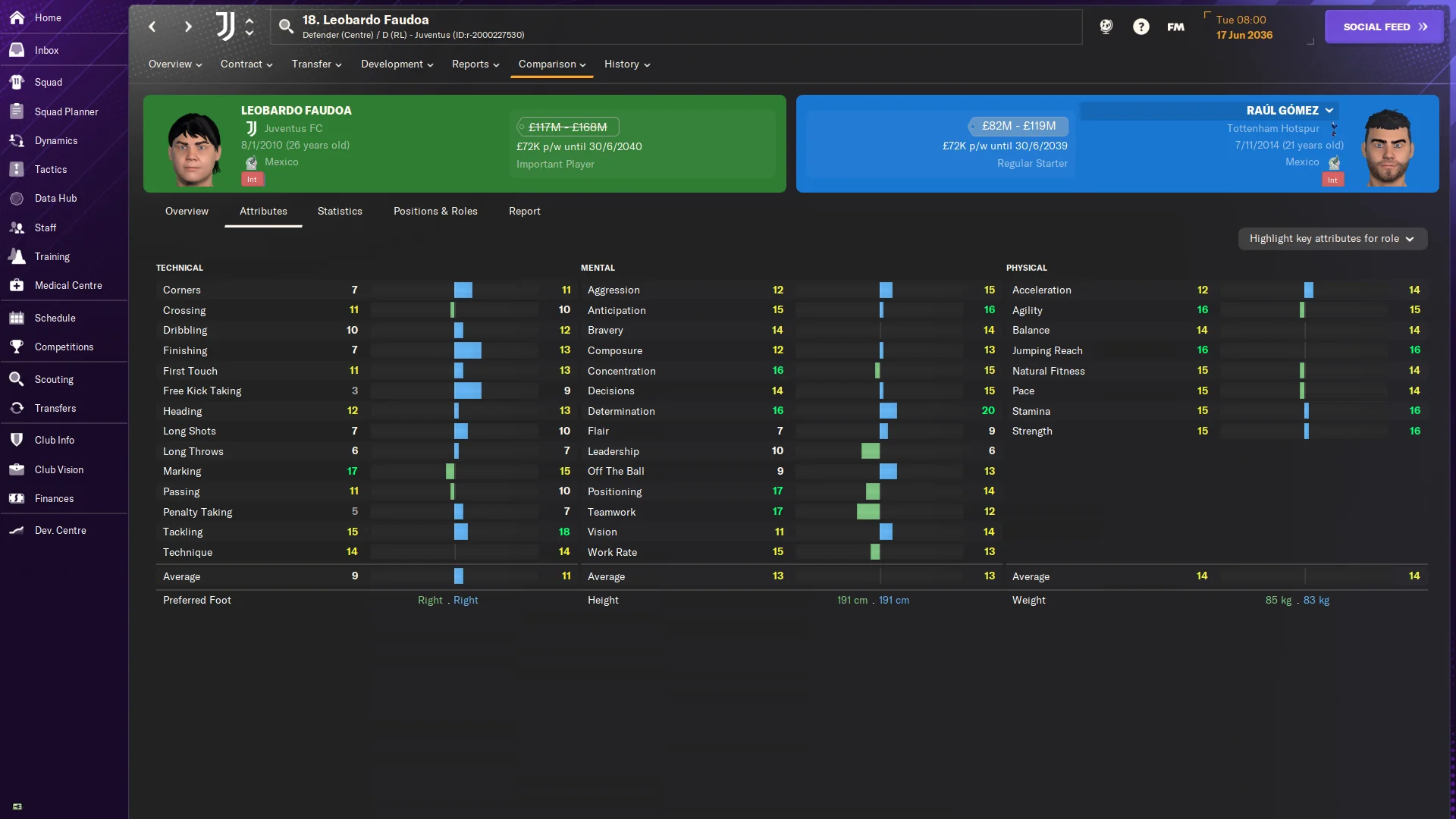Screen dimensions: 1456x819
Task: Toggle Faudoa's struck-through transfer value tag
Action: click(x=567, y=127)
